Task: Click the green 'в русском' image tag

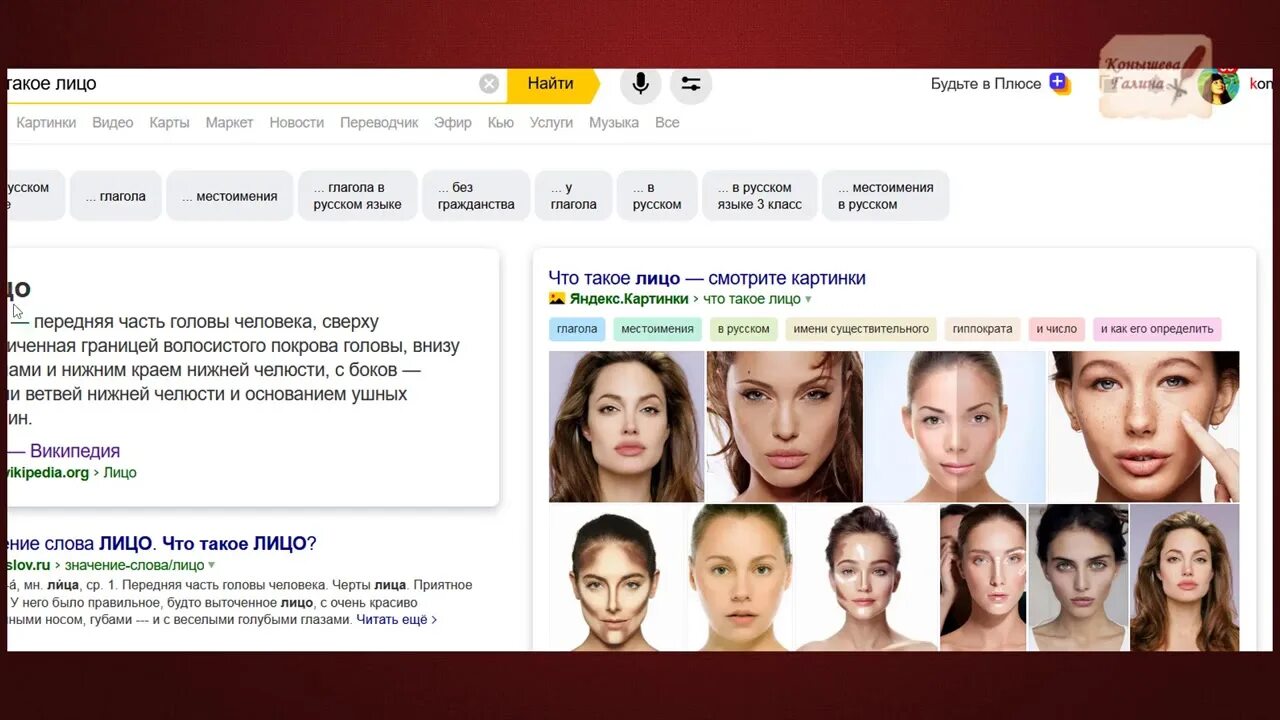Action: coord(743,329)
